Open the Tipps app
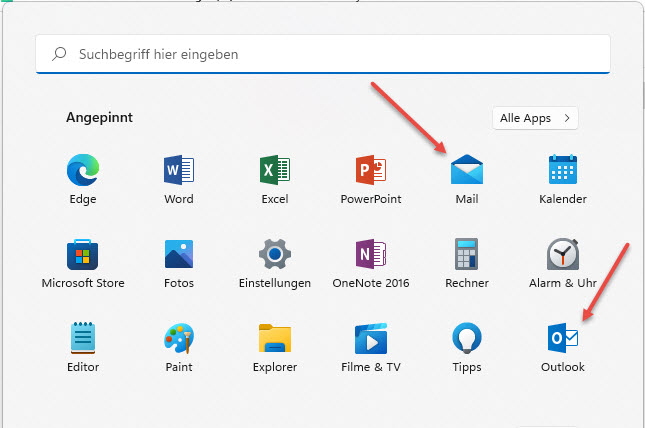This screenshot has width=645, height=428. click(466, 340)
